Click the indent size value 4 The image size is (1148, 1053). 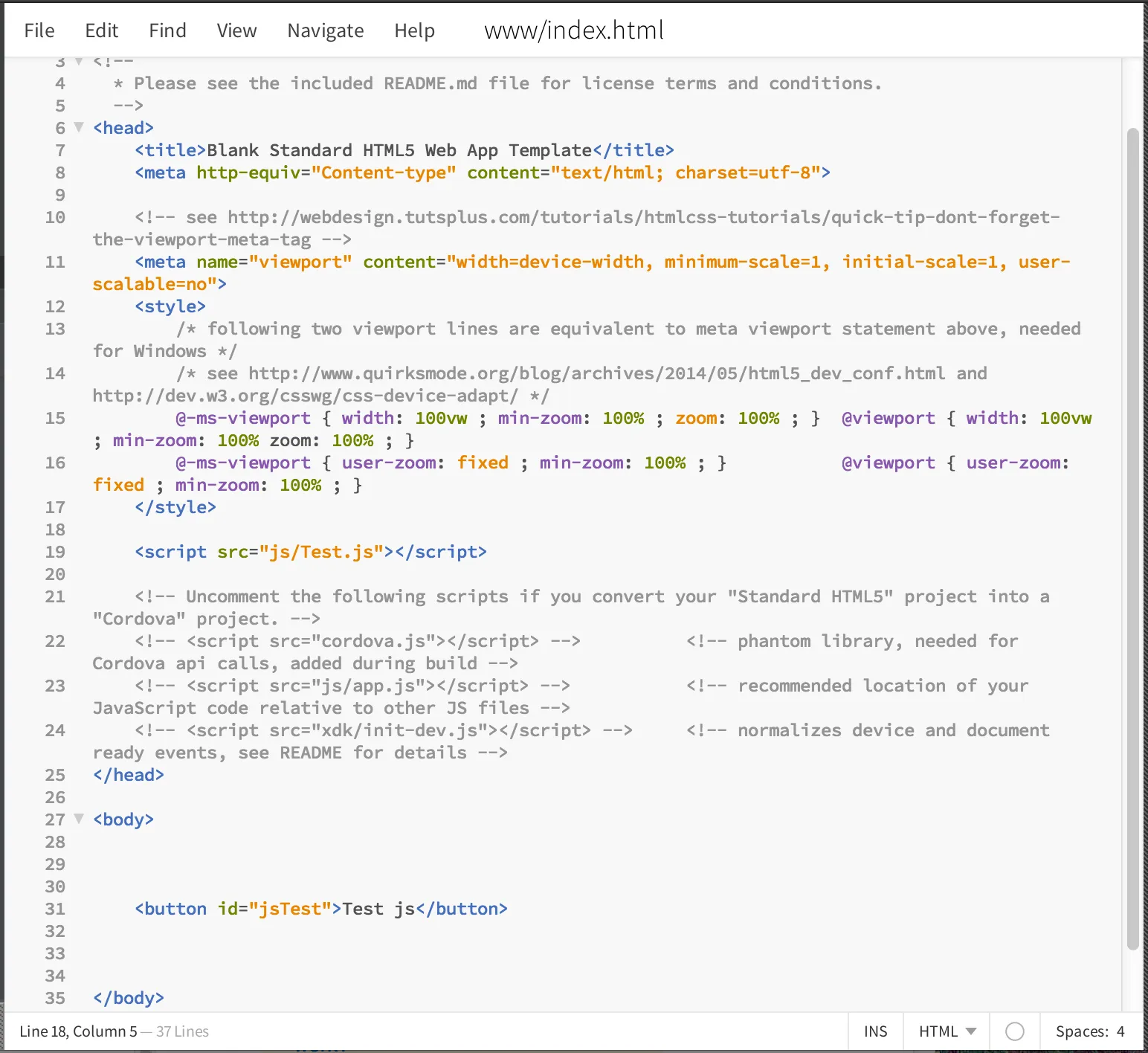pyautogui.click(x=1120, y=1031)
